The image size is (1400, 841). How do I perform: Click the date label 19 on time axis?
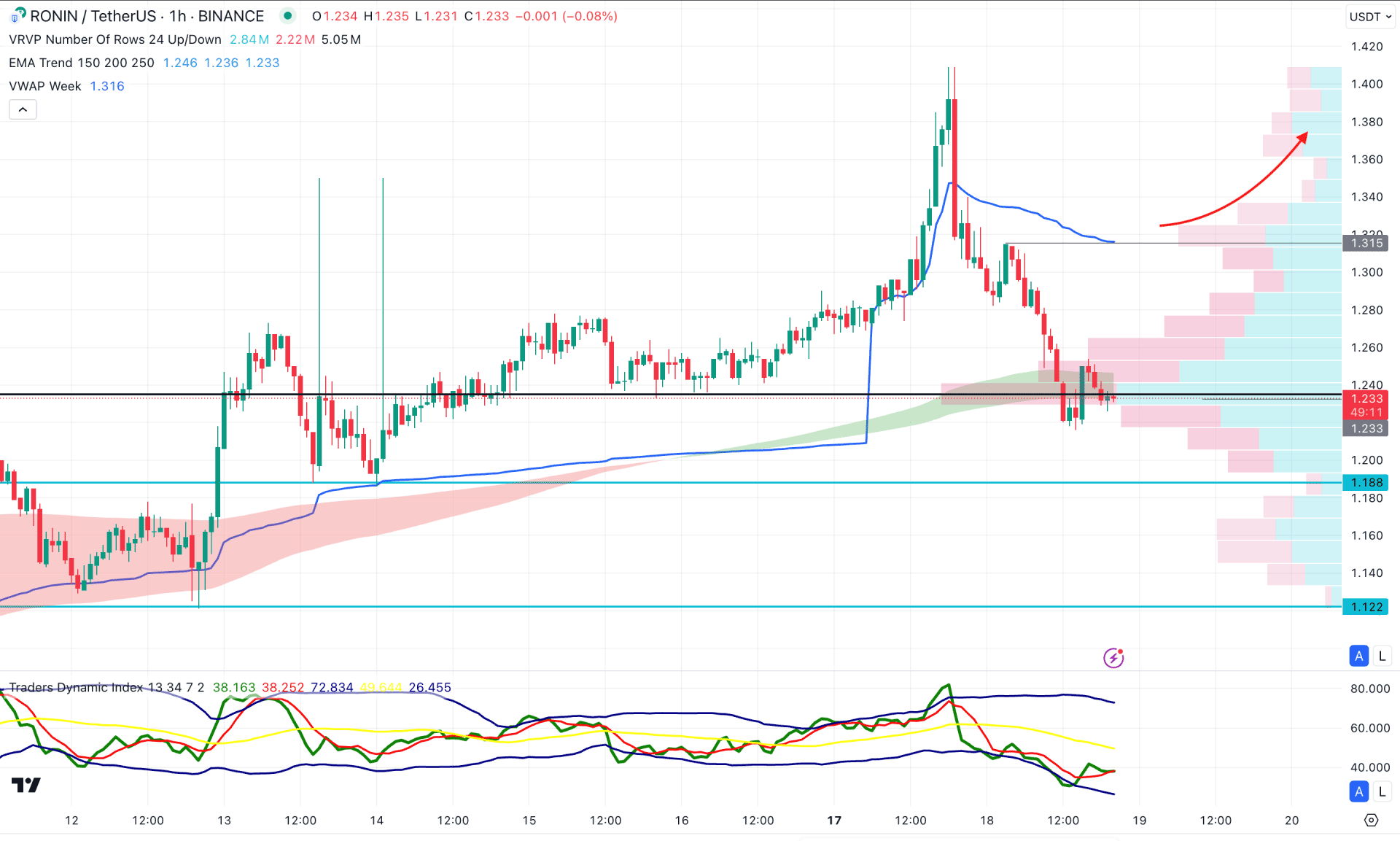point(1139,820)
